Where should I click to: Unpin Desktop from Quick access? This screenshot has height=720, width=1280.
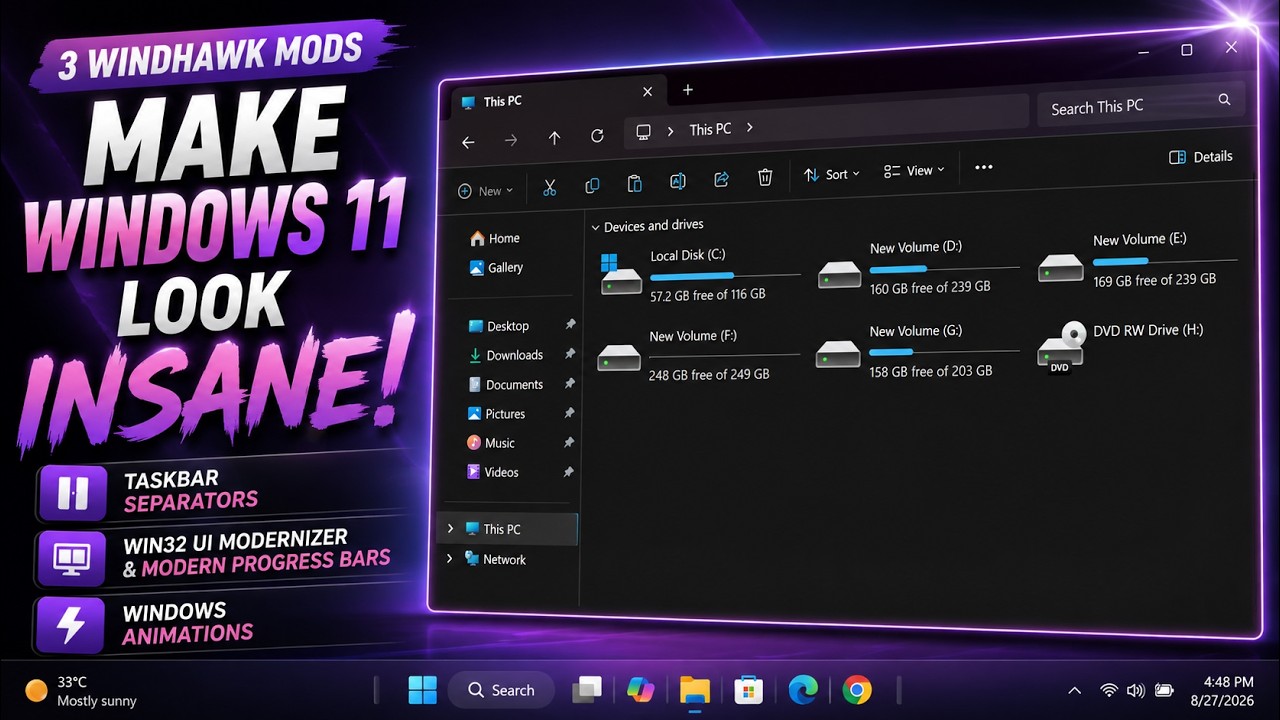tap(570, 325)
